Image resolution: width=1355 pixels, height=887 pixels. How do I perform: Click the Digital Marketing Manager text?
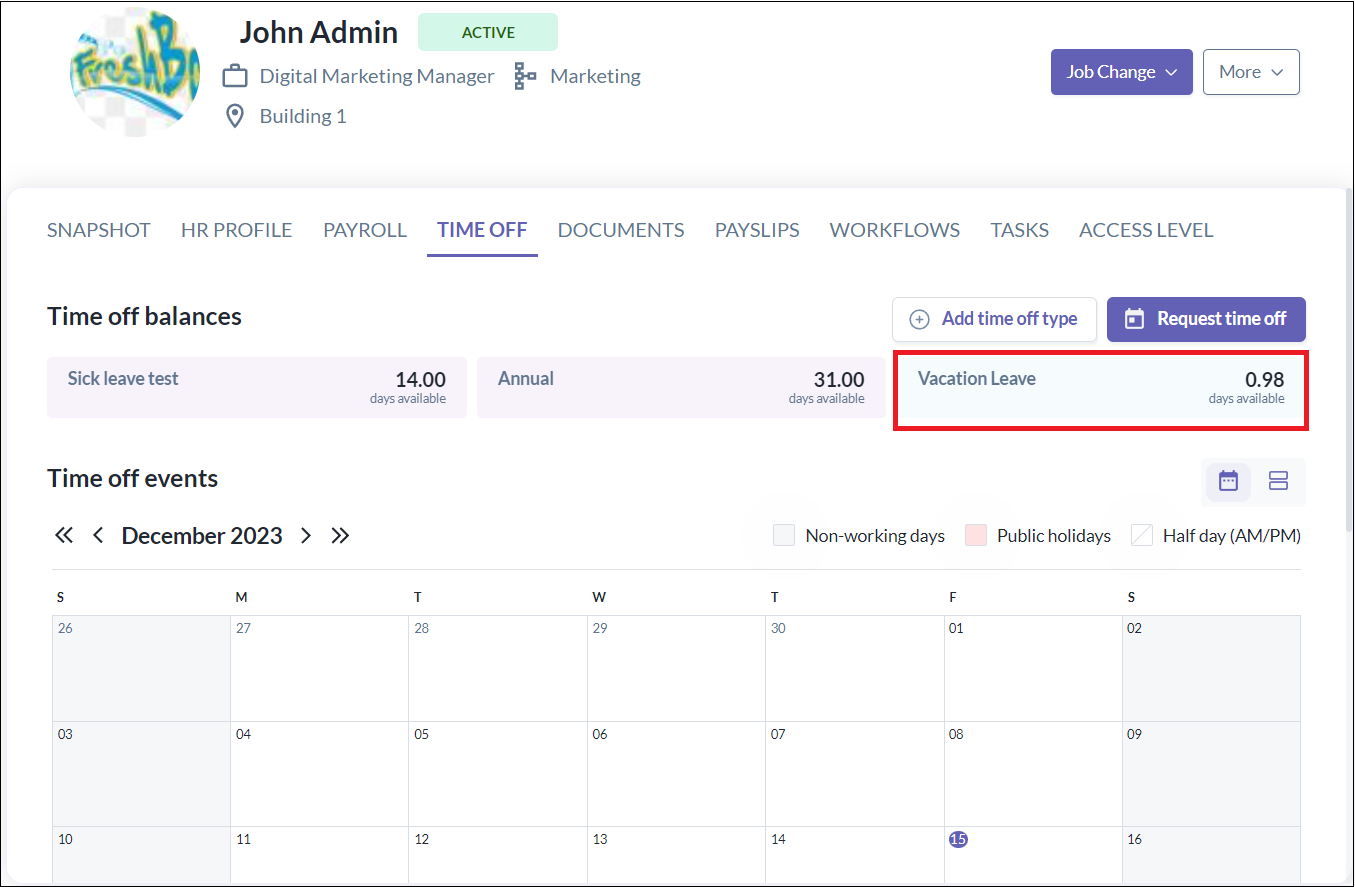[x=377, y=76]
